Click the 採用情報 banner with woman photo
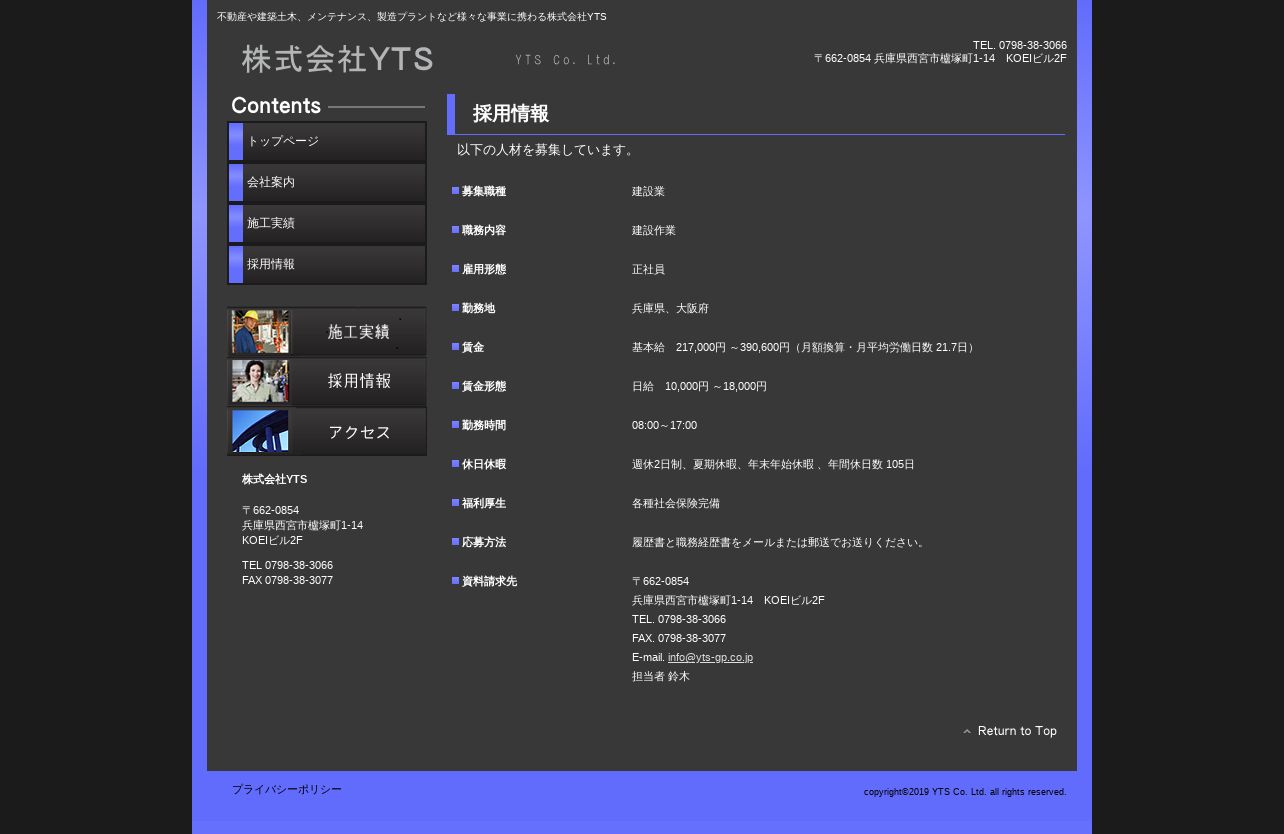Screen dimensions: 1284x834 (327, 381)
